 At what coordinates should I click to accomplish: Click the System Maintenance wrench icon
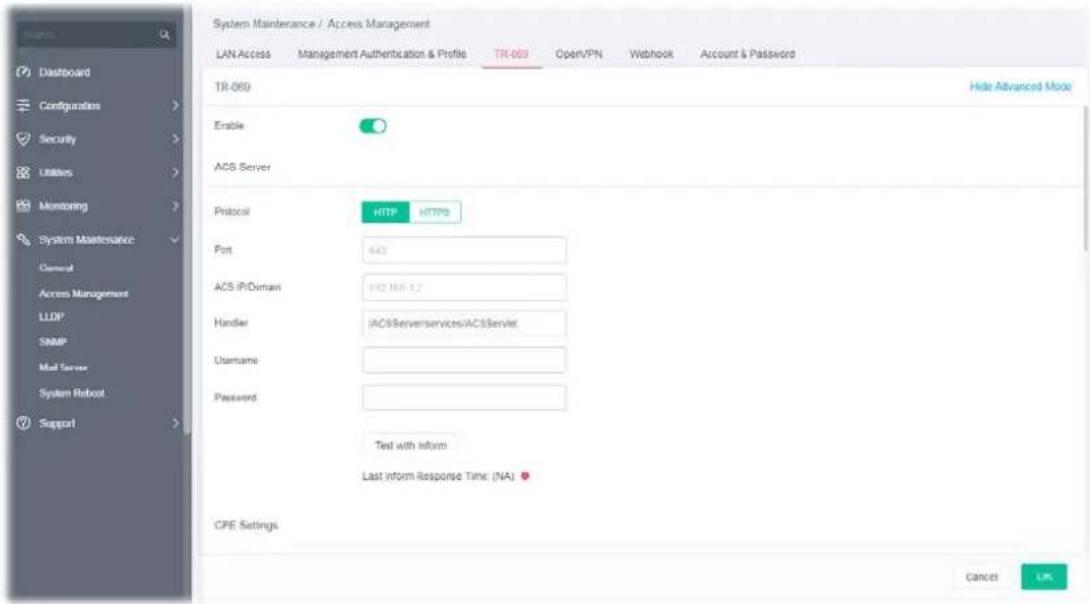pyautogui.click(x=24, y=239)
